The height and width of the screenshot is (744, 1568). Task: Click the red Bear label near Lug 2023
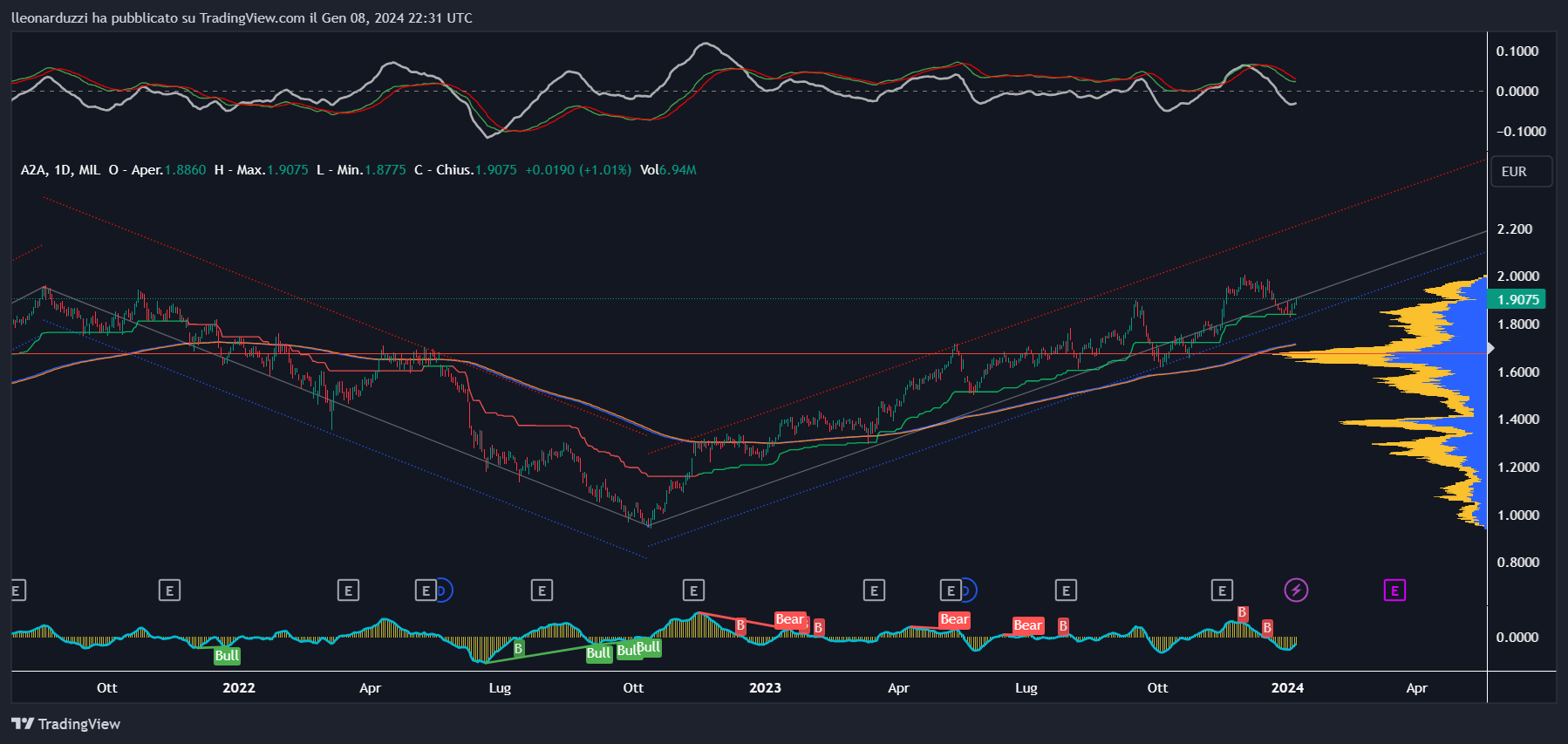[x=1027, y=625]
